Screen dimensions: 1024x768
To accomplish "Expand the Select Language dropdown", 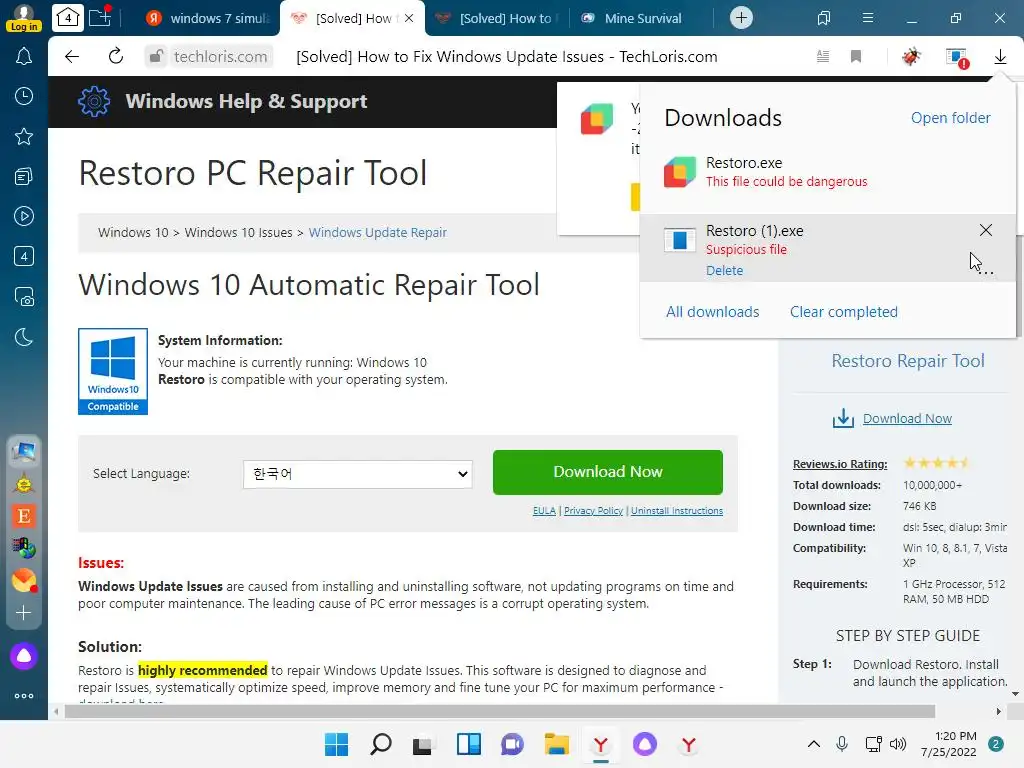I will point(358,474).
